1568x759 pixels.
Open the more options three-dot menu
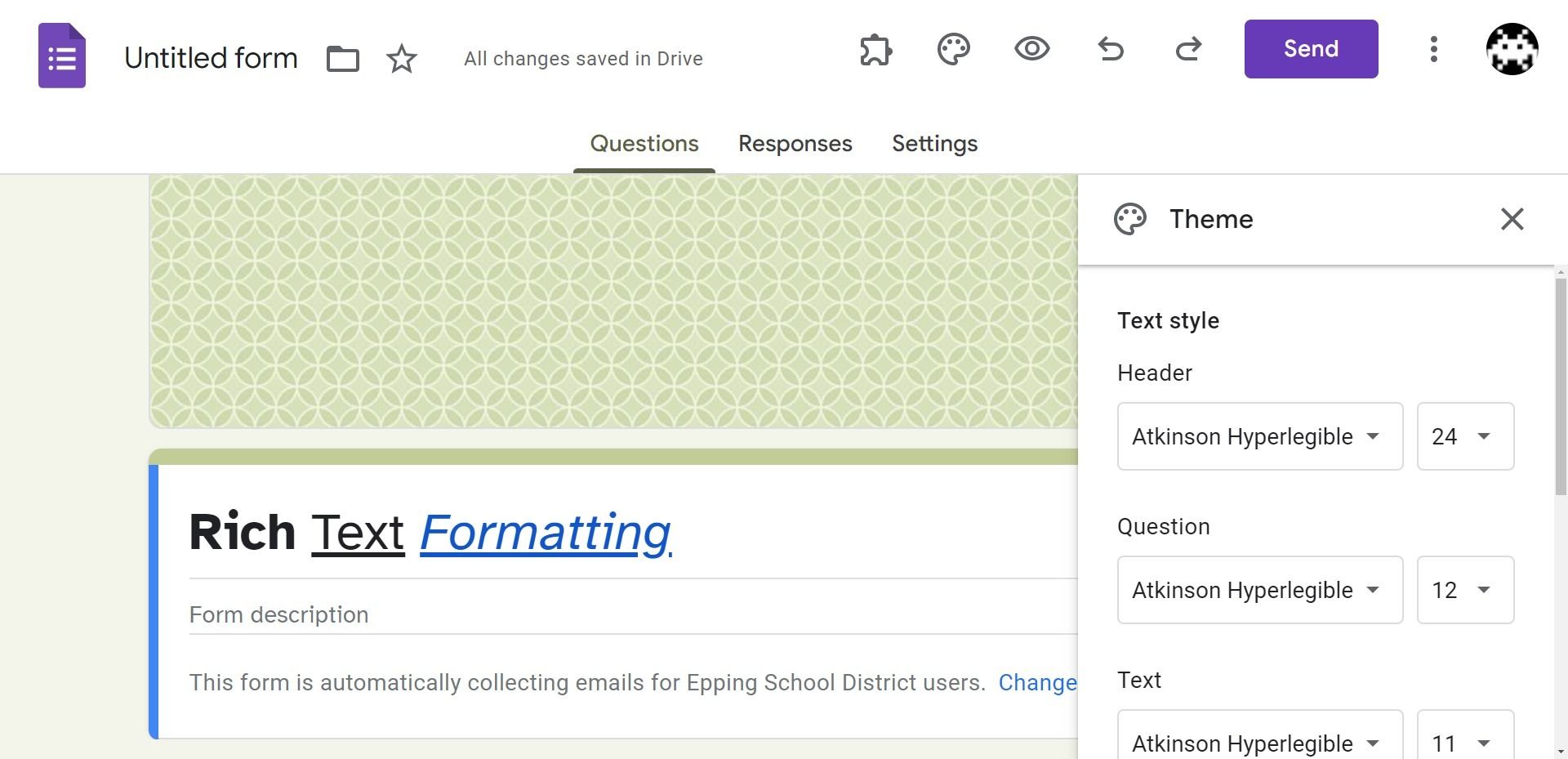coord(1433,49)
